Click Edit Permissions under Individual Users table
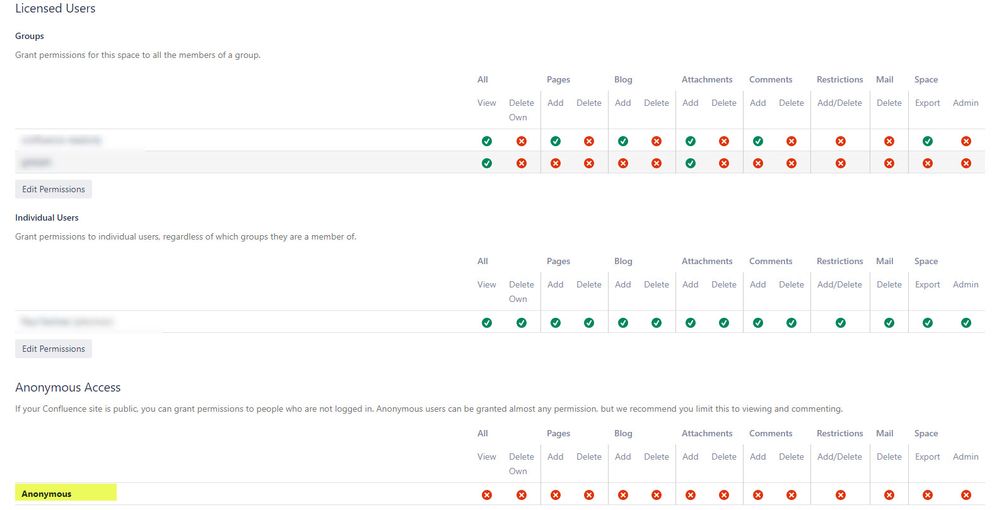 (54, 349)
